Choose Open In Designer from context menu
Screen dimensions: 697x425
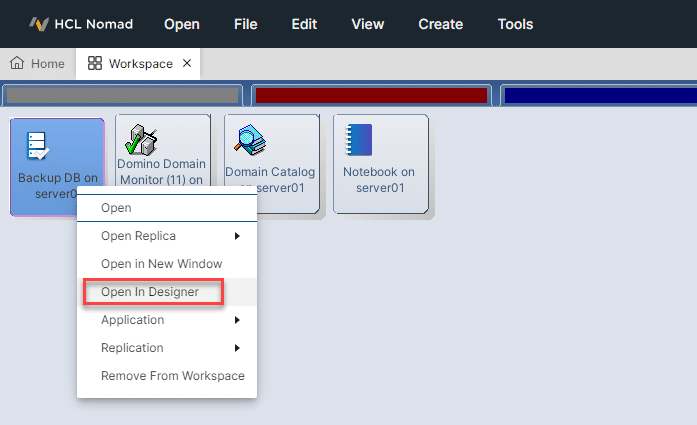click(x=150, y=292)
